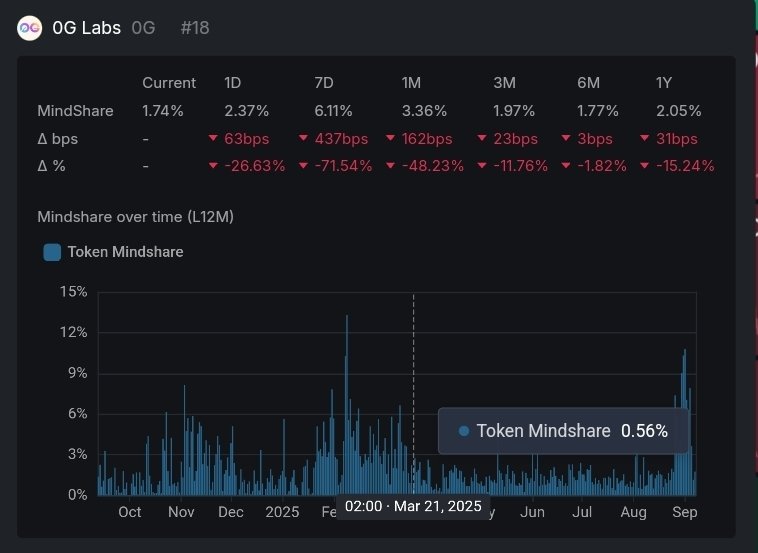Click the 162bps change value

(x=427, y=139)
